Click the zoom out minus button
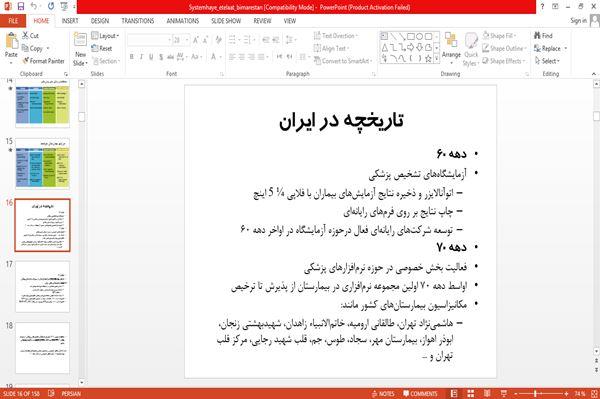This screenshot has width=600, height=399. 515,393
